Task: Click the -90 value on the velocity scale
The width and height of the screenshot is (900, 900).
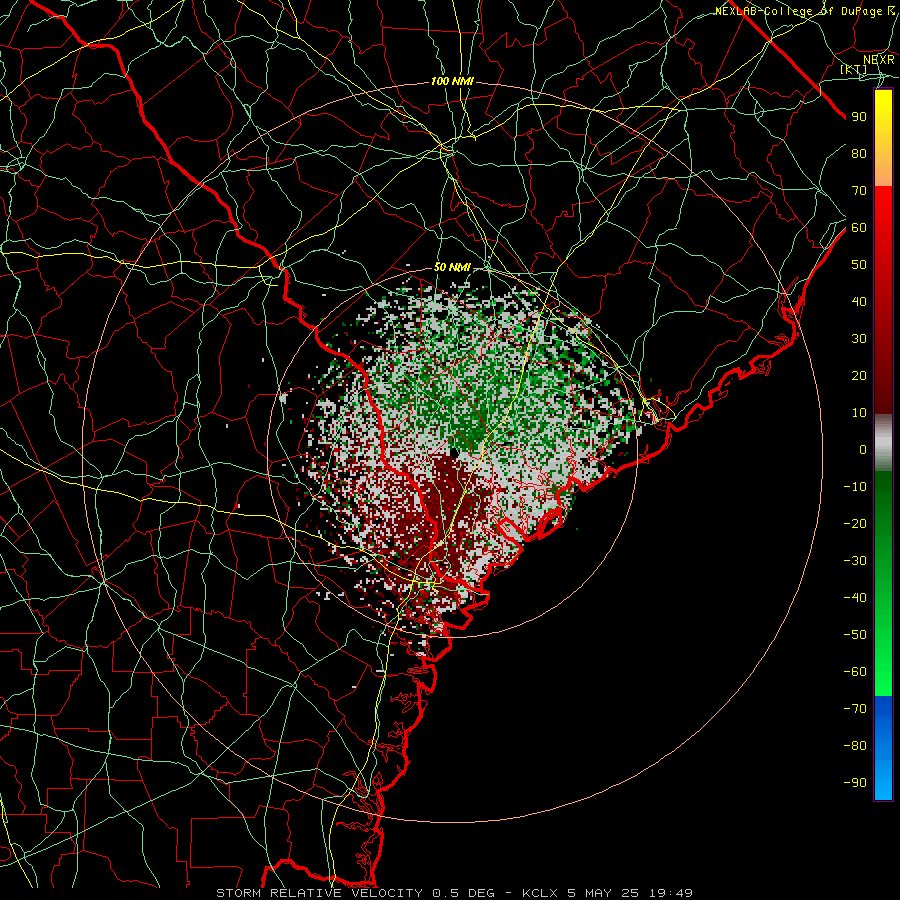Action: (855, 783)
